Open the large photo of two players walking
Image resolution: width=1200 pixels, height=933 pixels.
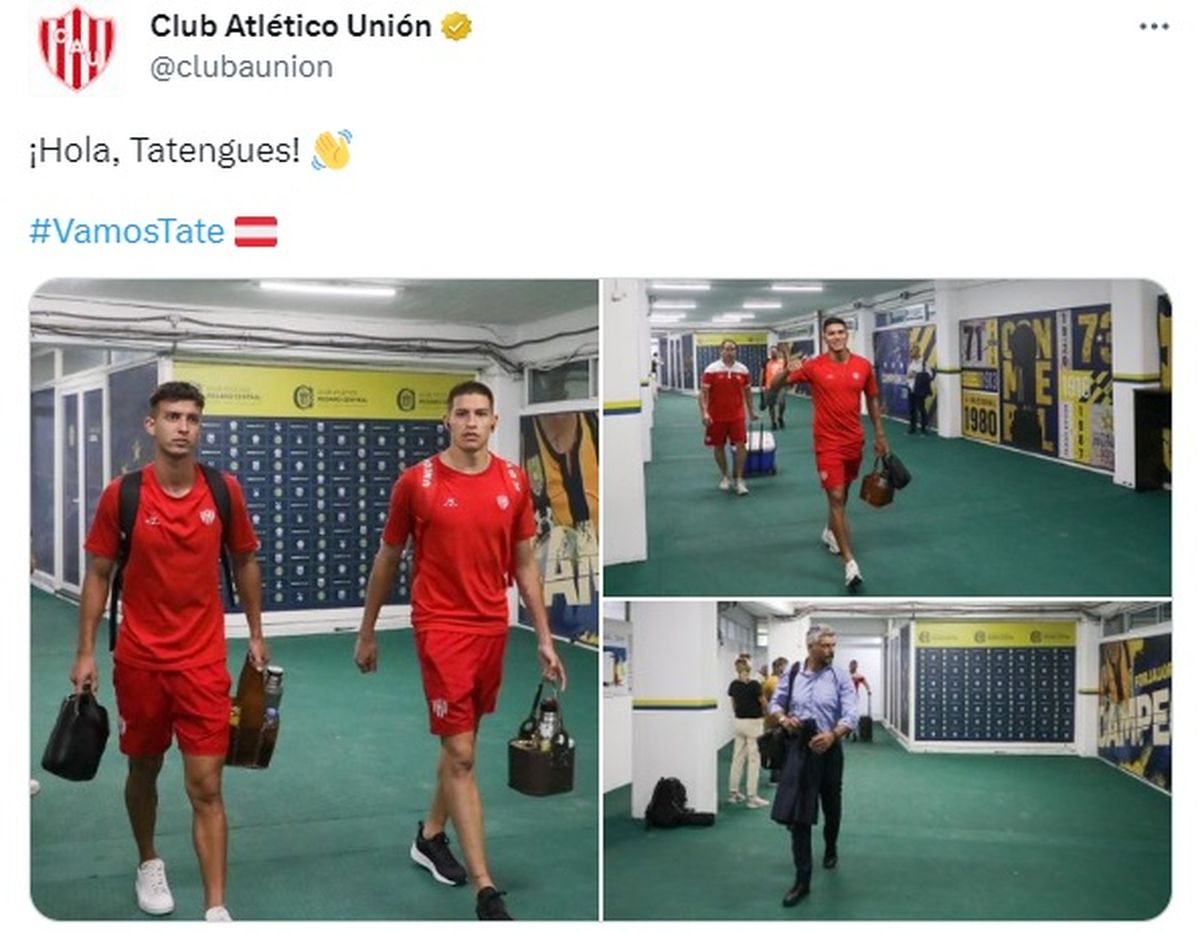pyautogui.click(x=314, y=599)
